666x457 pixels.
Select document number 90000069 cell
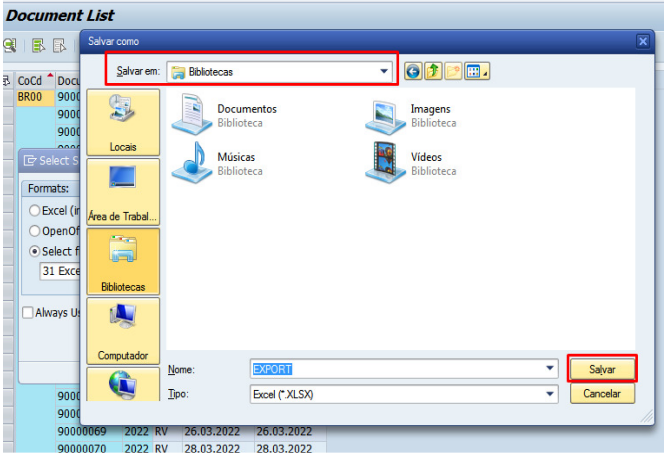(x=89, y=432)
